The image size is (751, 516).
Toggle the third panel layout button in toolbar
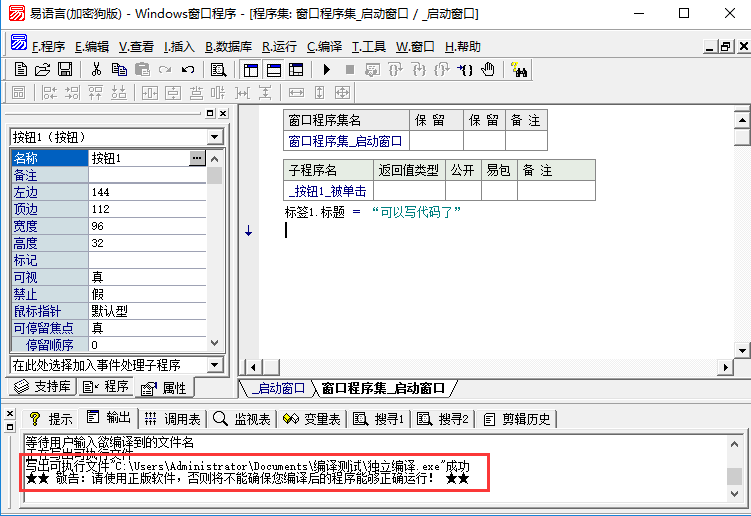(x=296, y=69)
